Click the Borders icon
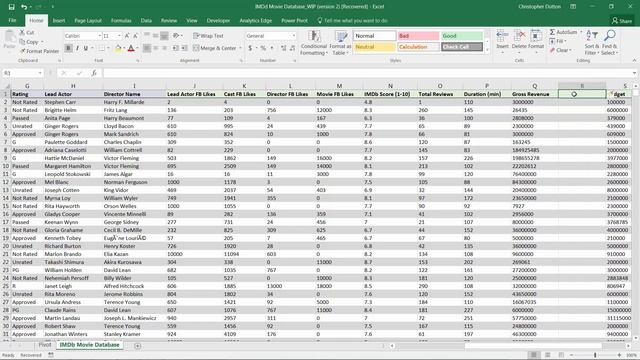 point(102,48)
